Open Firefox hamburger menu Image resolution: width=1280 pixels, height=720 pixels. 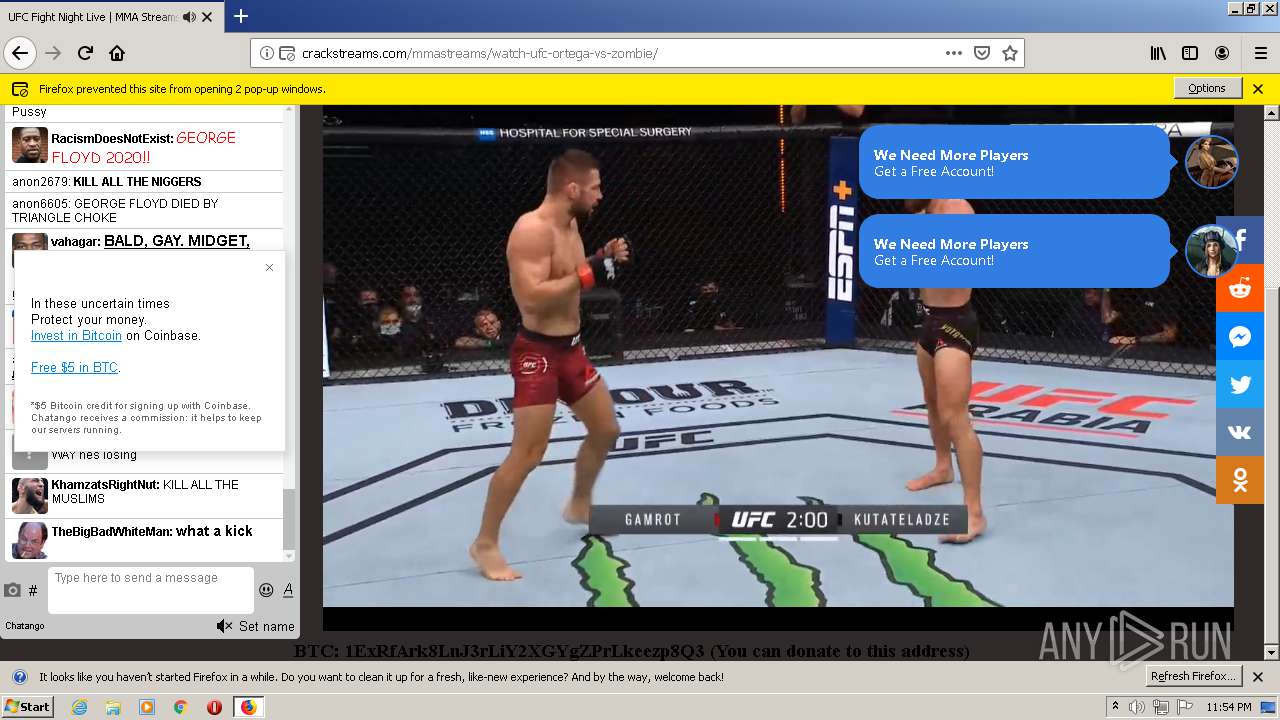(1260, 53)
